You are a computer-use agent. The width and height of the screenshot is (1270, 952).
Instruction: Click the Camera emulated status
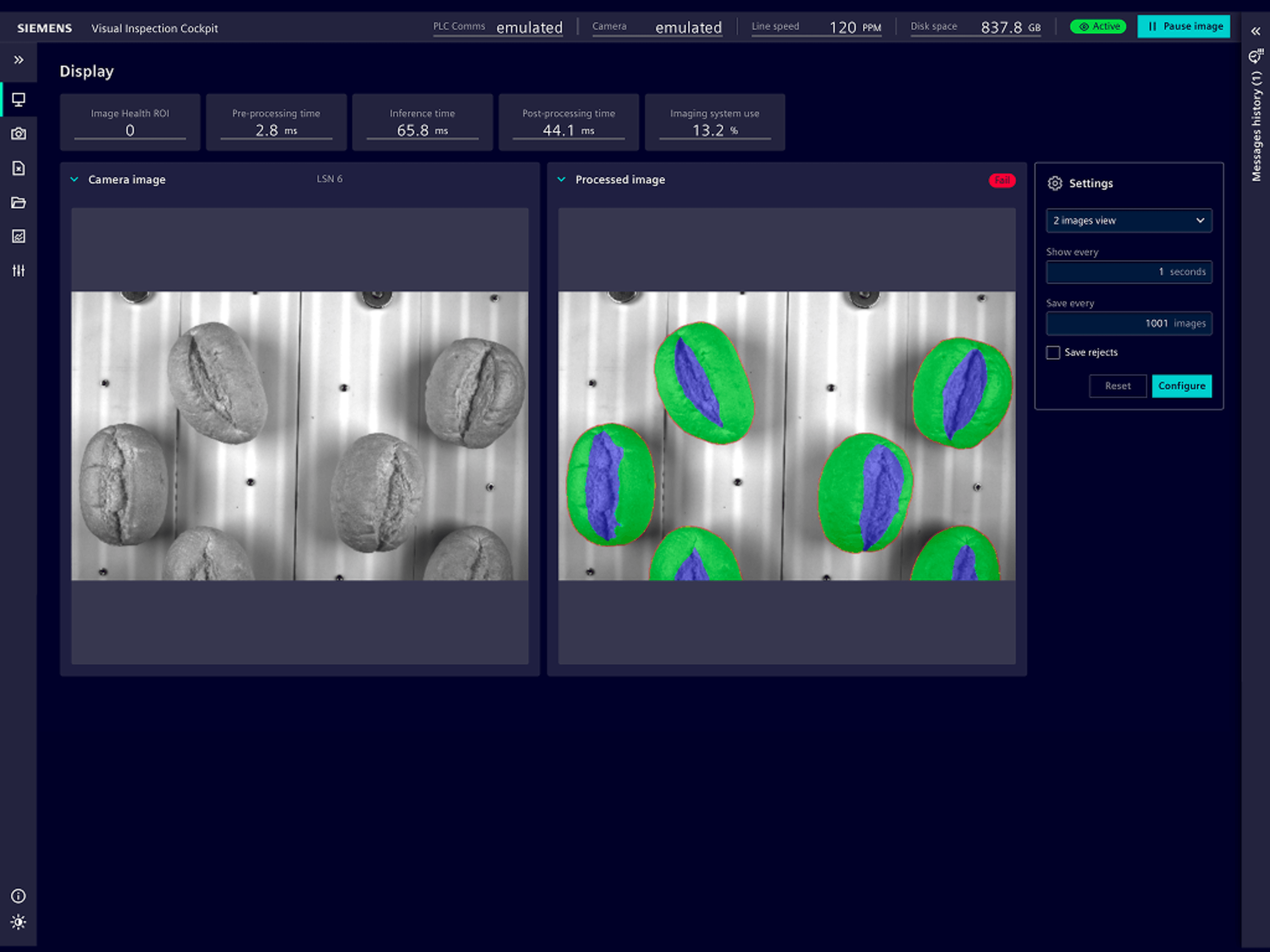click(657, 27)
